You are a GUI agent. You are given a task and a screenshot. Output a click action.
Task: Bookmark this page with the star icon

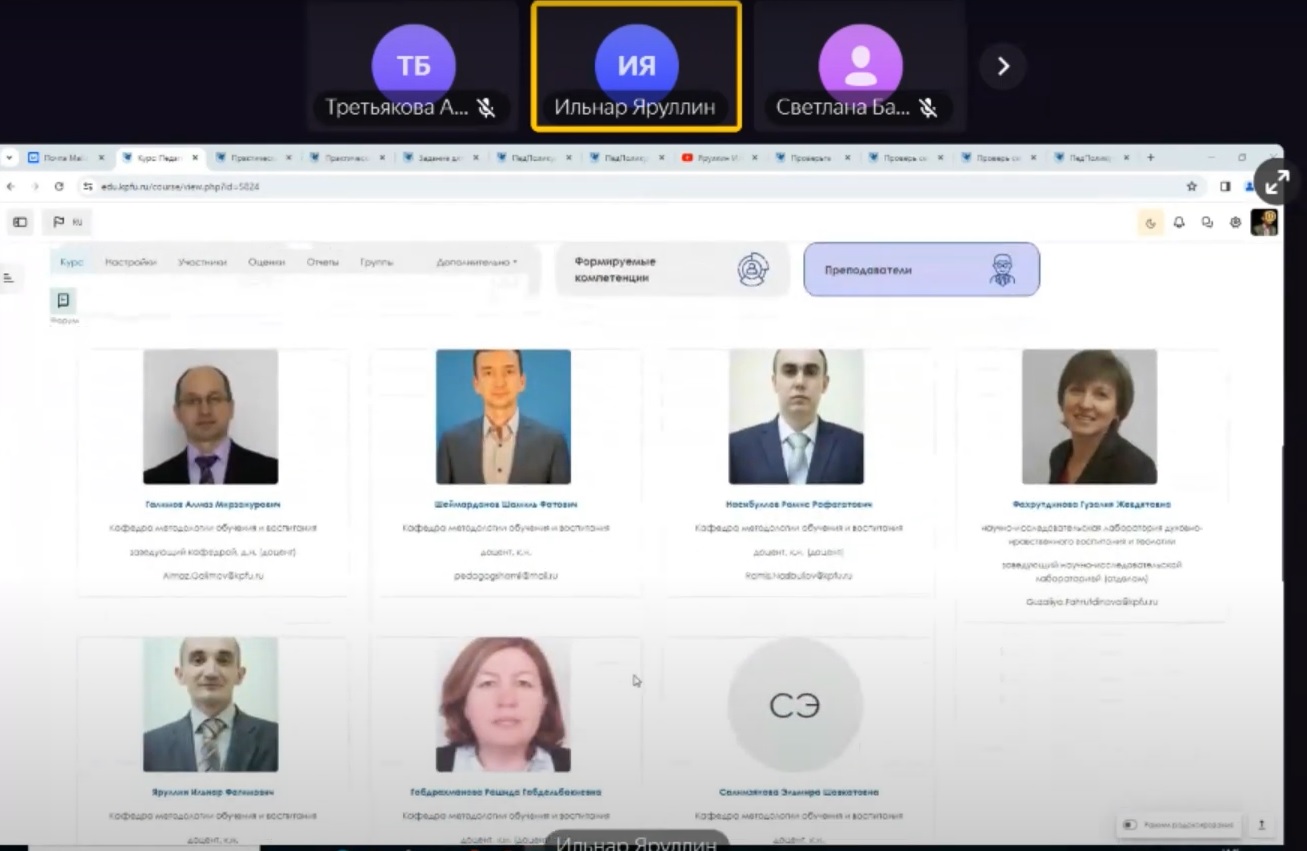[x=1191, y=186]
